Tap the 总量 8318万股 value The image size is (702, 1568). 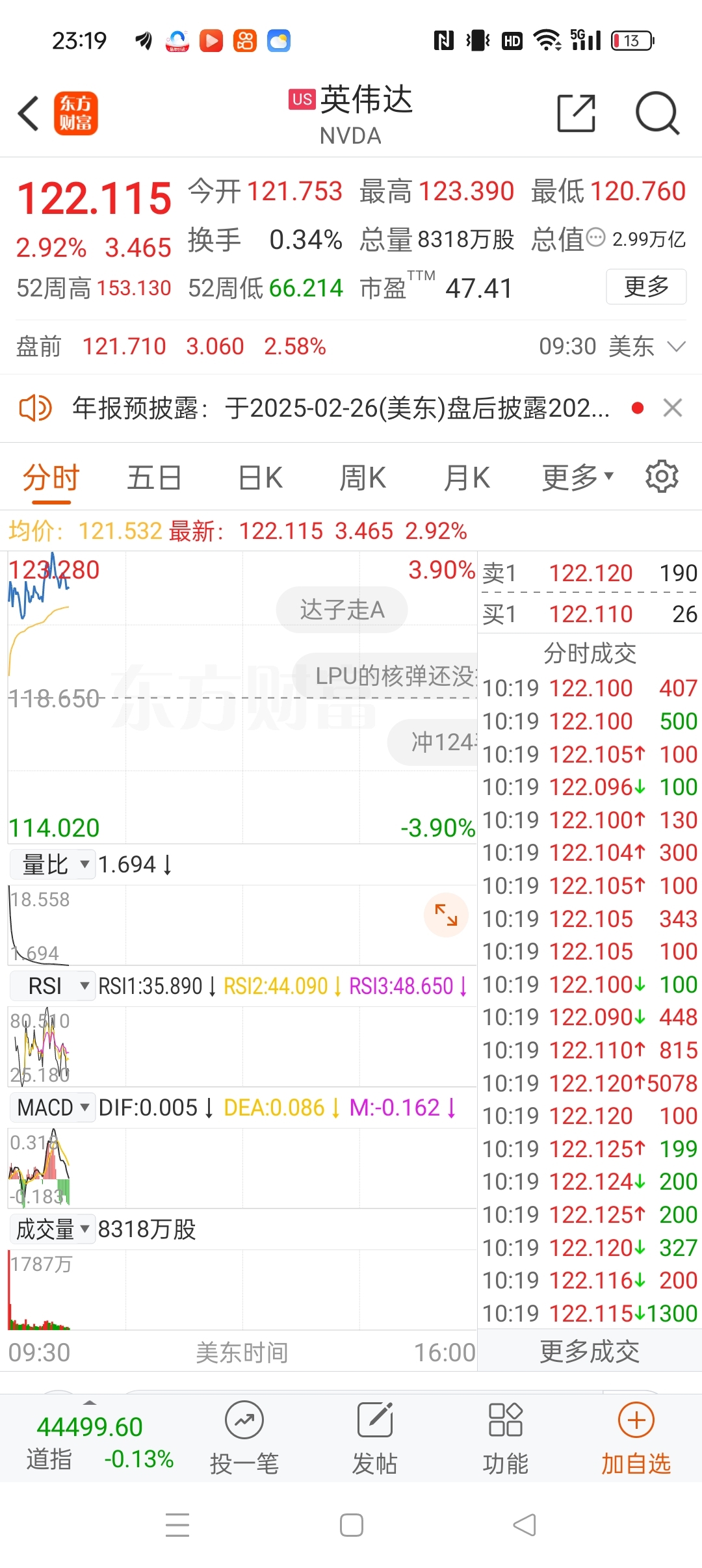(465, 239)
